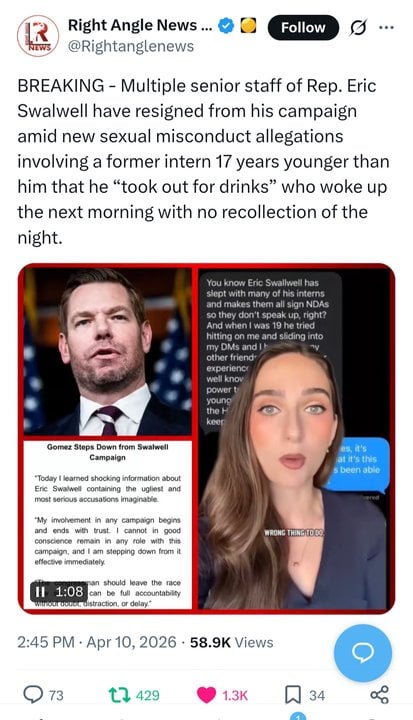This screenshot has height=720, width=413.
Task: Repost the tweet with 429 reposts
Action: pyautogui.click(x=135, y=695)
